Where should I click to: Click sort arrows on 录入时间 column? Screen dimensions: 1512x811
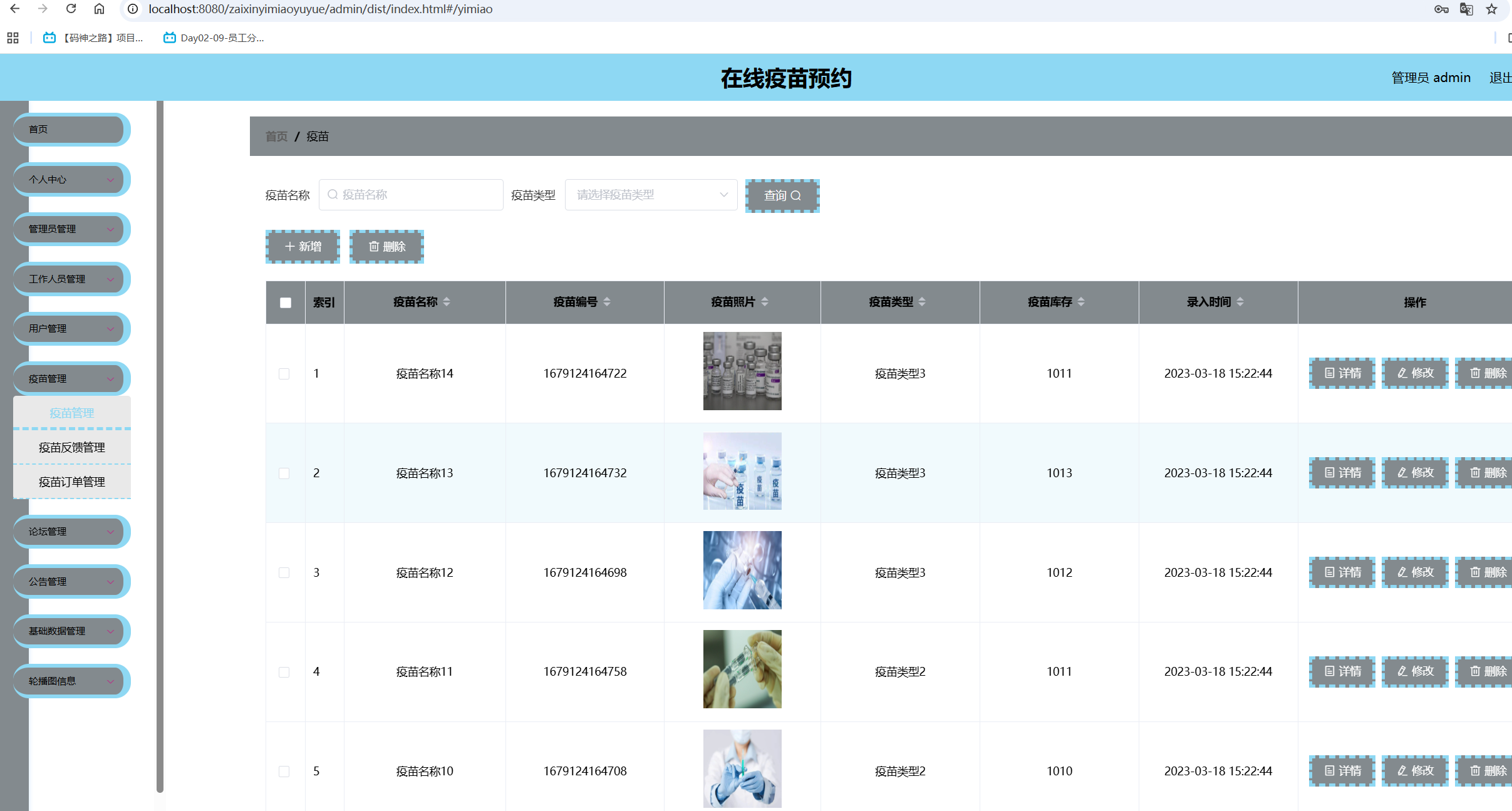pyautogui.click(x=1240, y=302)
